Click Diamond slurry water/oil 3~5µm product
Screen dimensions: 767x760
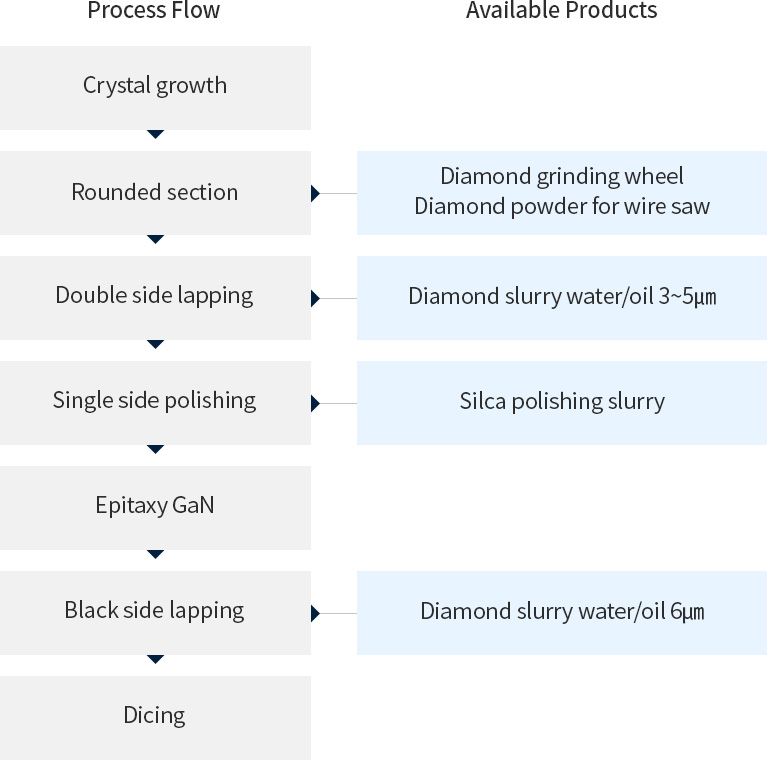(x=562, y=298)
